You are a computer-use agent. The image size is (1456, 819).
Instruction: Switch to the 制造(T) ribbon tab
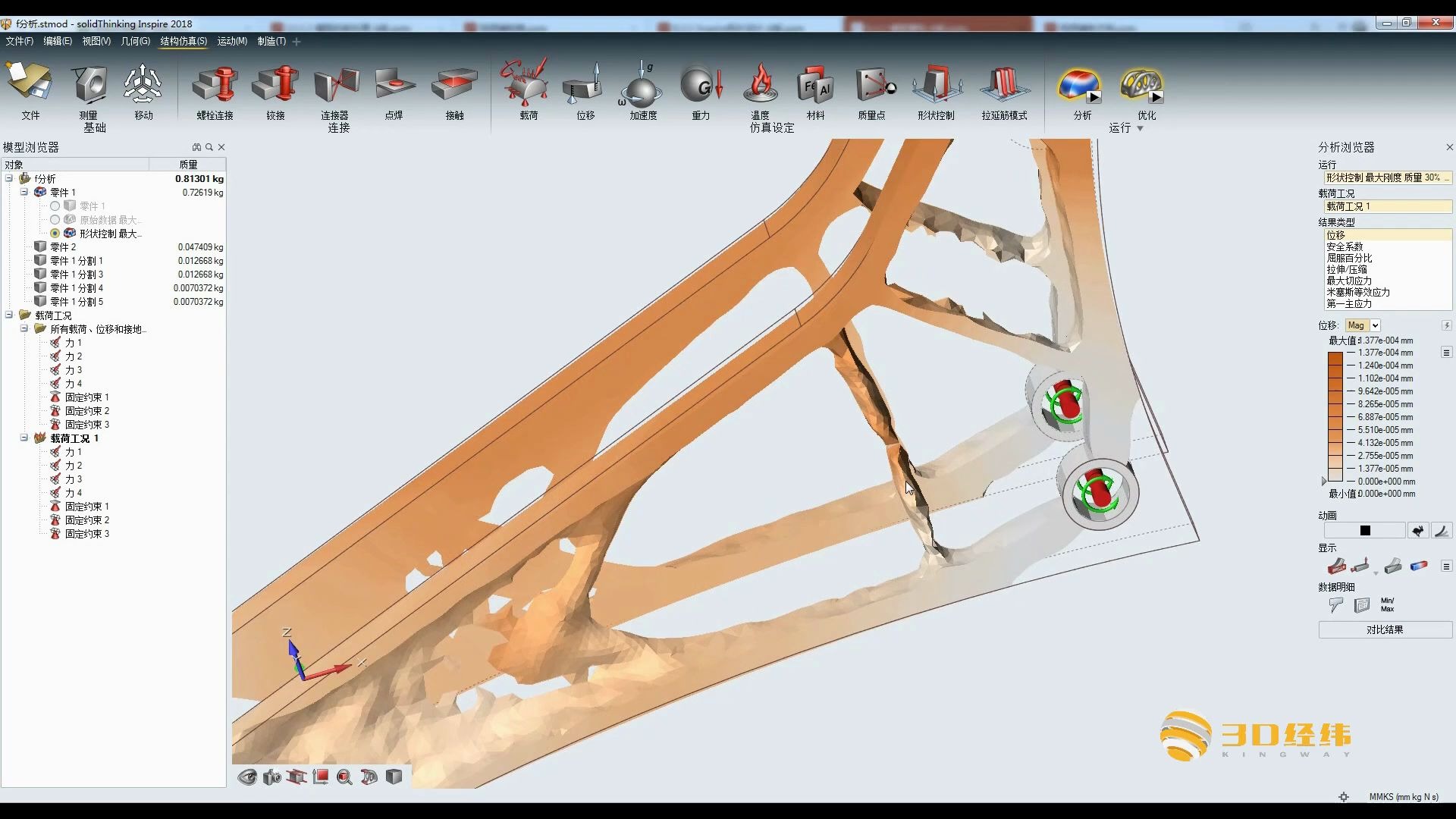271,41
